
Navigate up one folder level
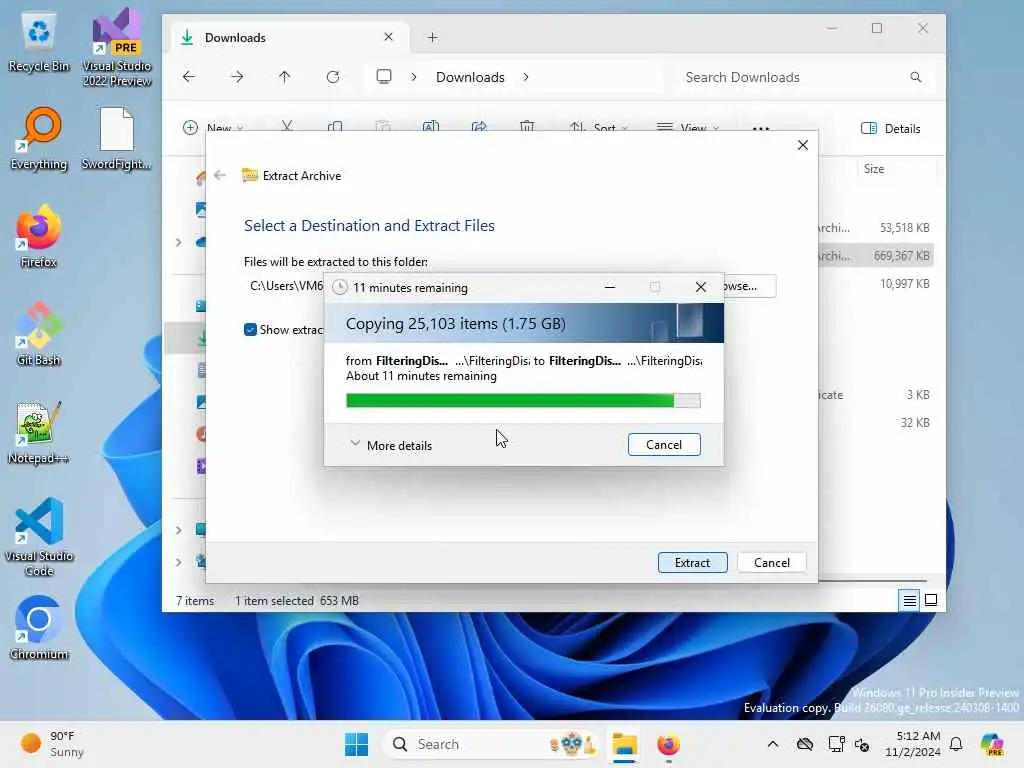click(x=284, y=77)
